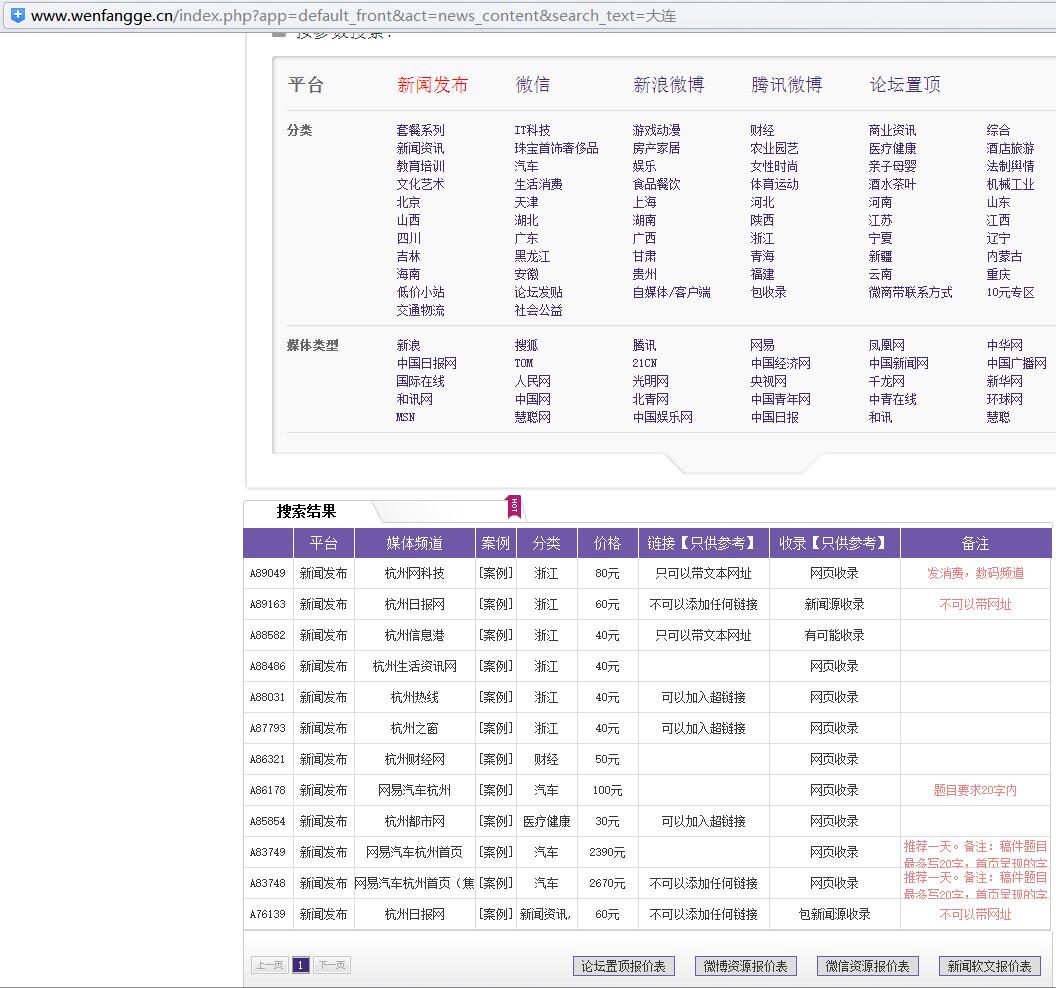Click price 2390元 cell

point(607,852)
